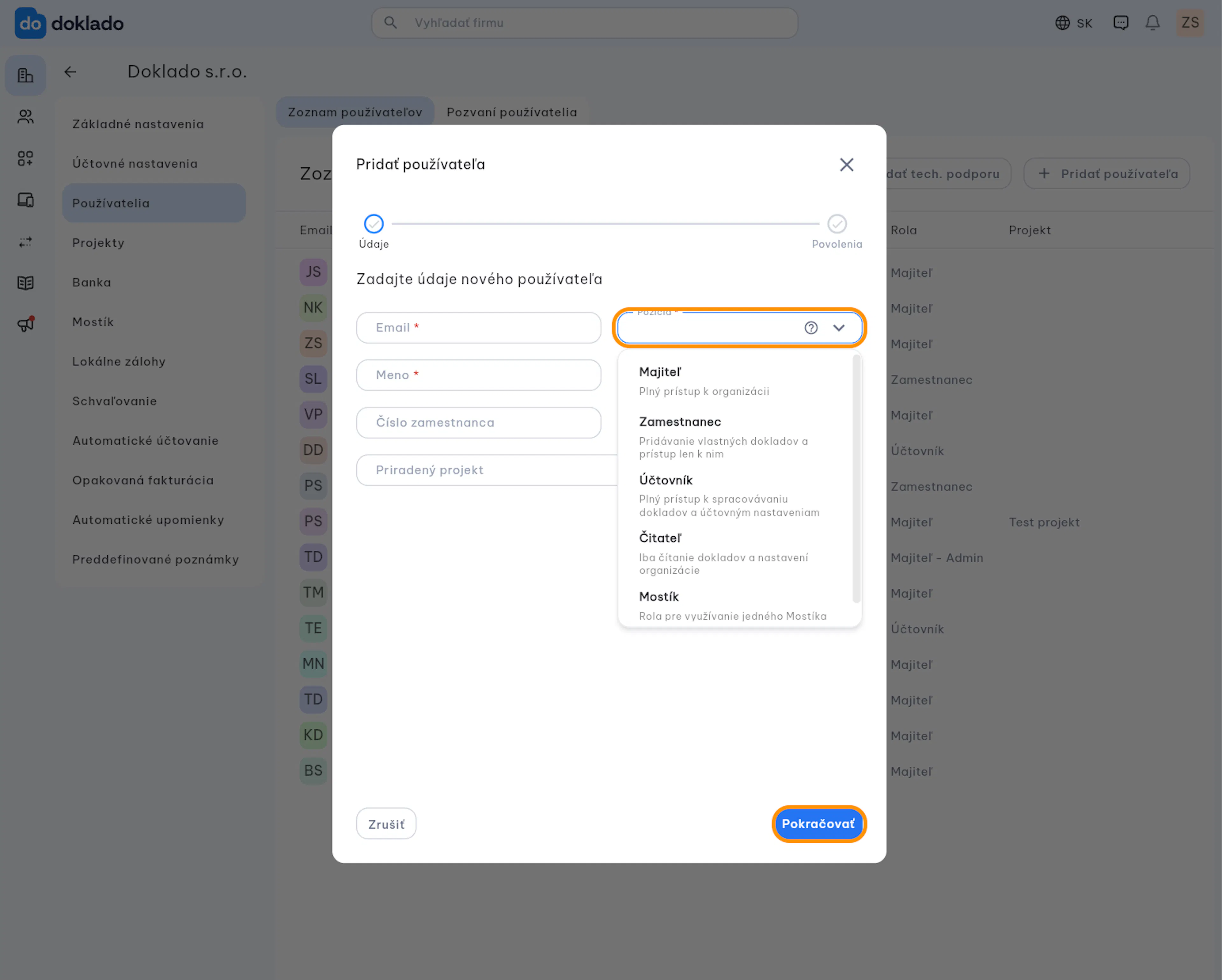Screen dimensions: 1222x980
Task: Switch to Zoznam používateľov tab
Action: [355, 112]
